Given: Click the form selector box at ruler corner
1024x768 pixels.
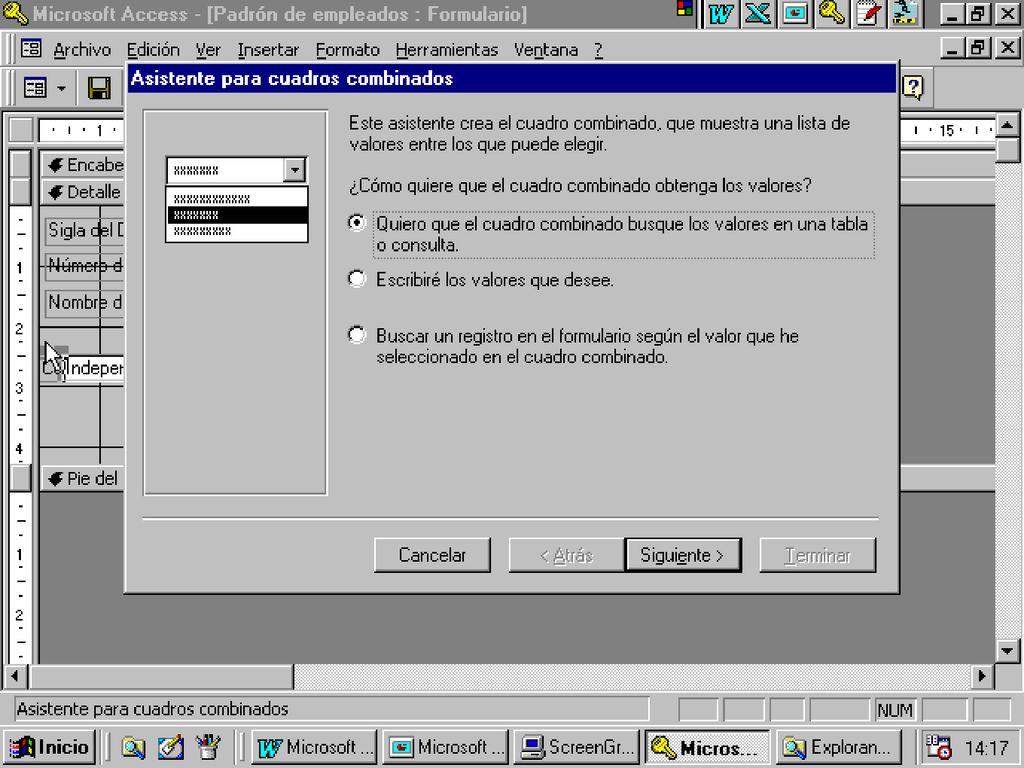Looking at the screenshot, I should tap(21, 130).
